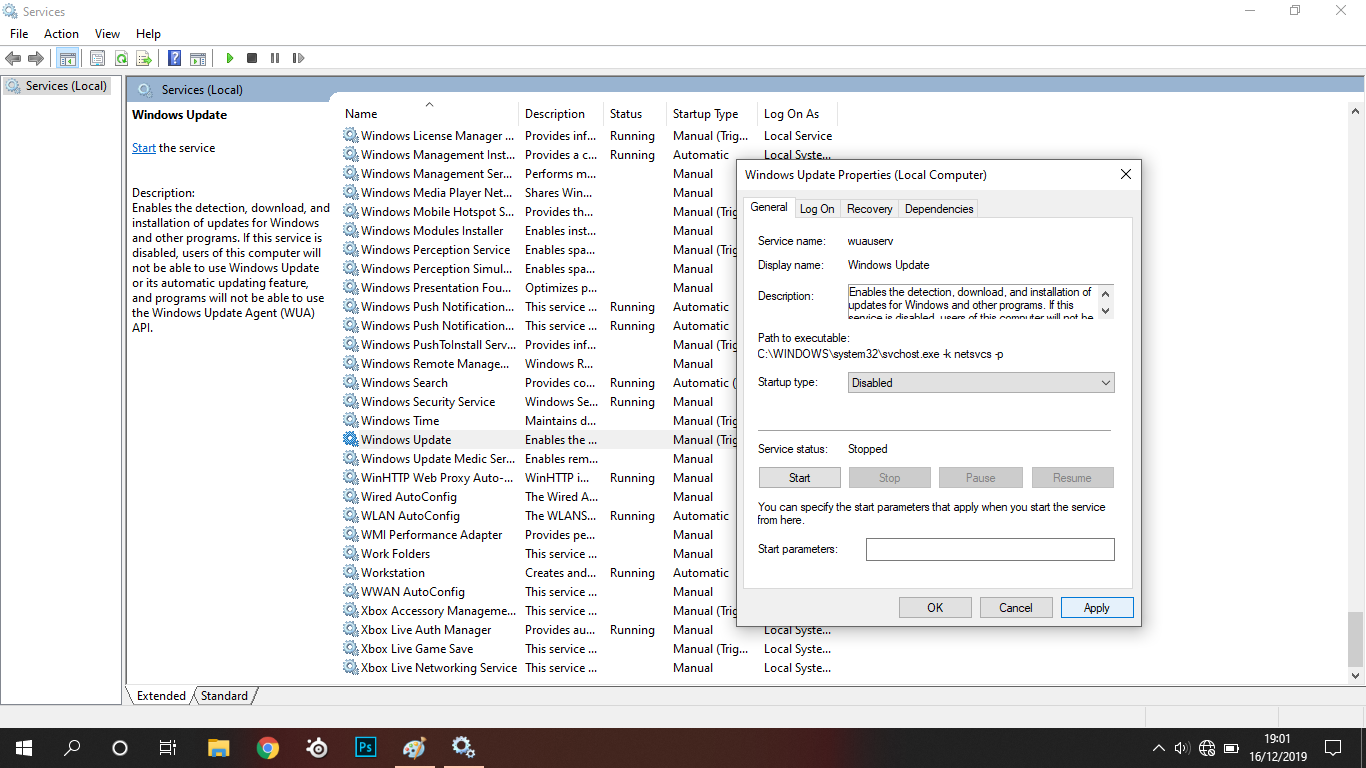Pause the service via the toolbar pause icon
Viewport: 1366px width, 768px height.
point(275,58)
